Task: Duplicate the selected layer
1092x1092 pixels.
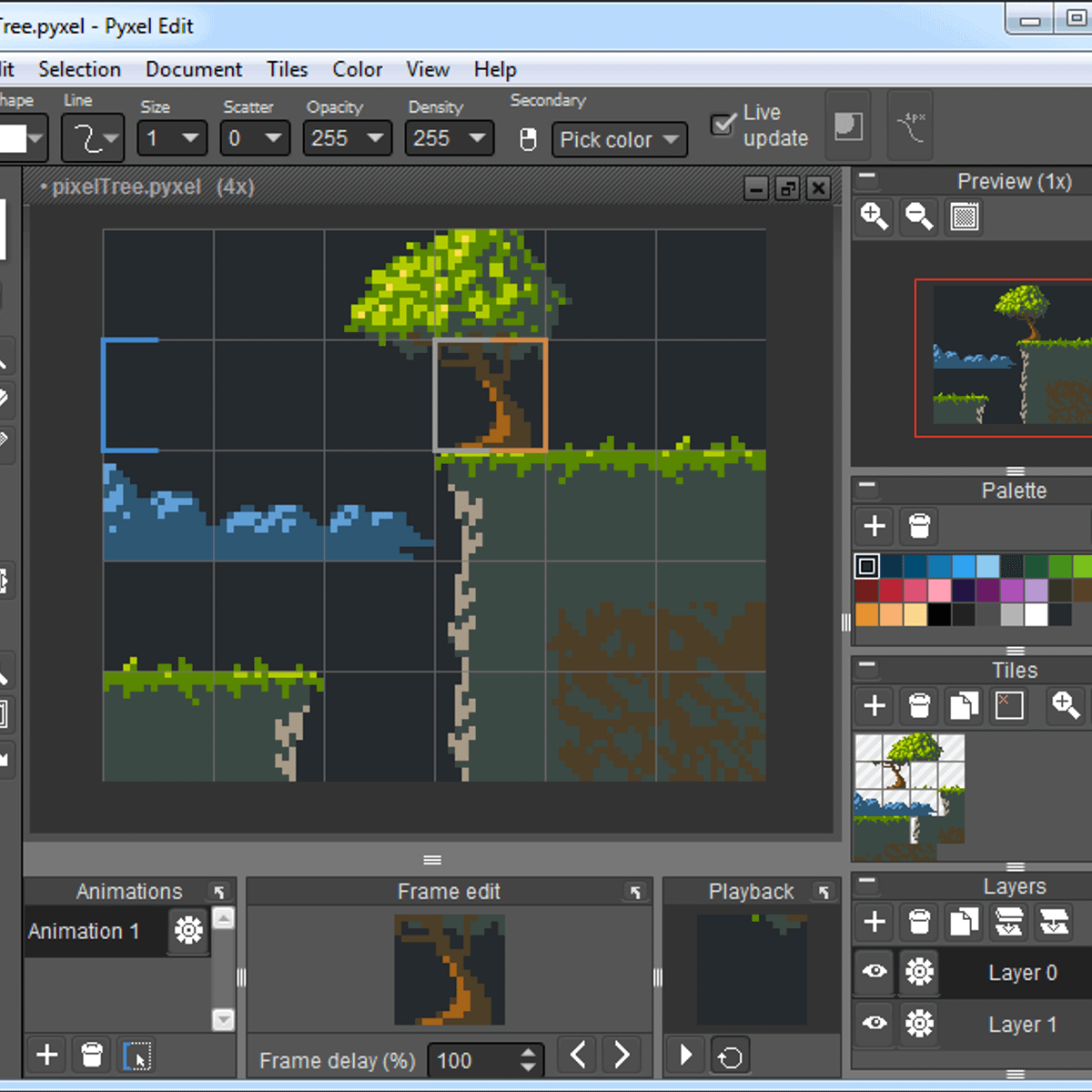Action: 964,922
